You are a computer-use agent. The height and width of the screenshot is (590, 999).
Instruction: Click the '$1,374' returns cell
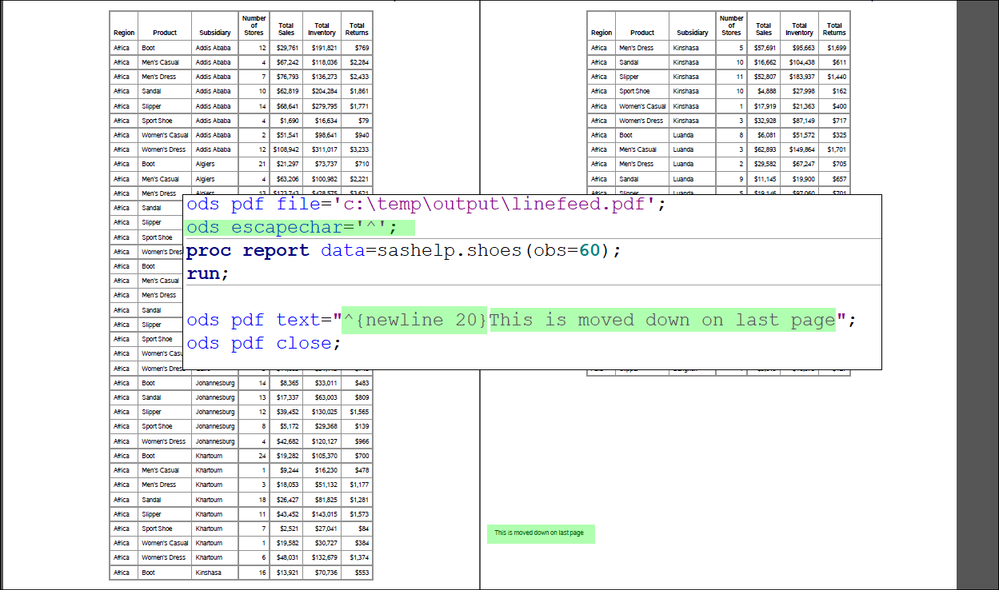[359, 558]
